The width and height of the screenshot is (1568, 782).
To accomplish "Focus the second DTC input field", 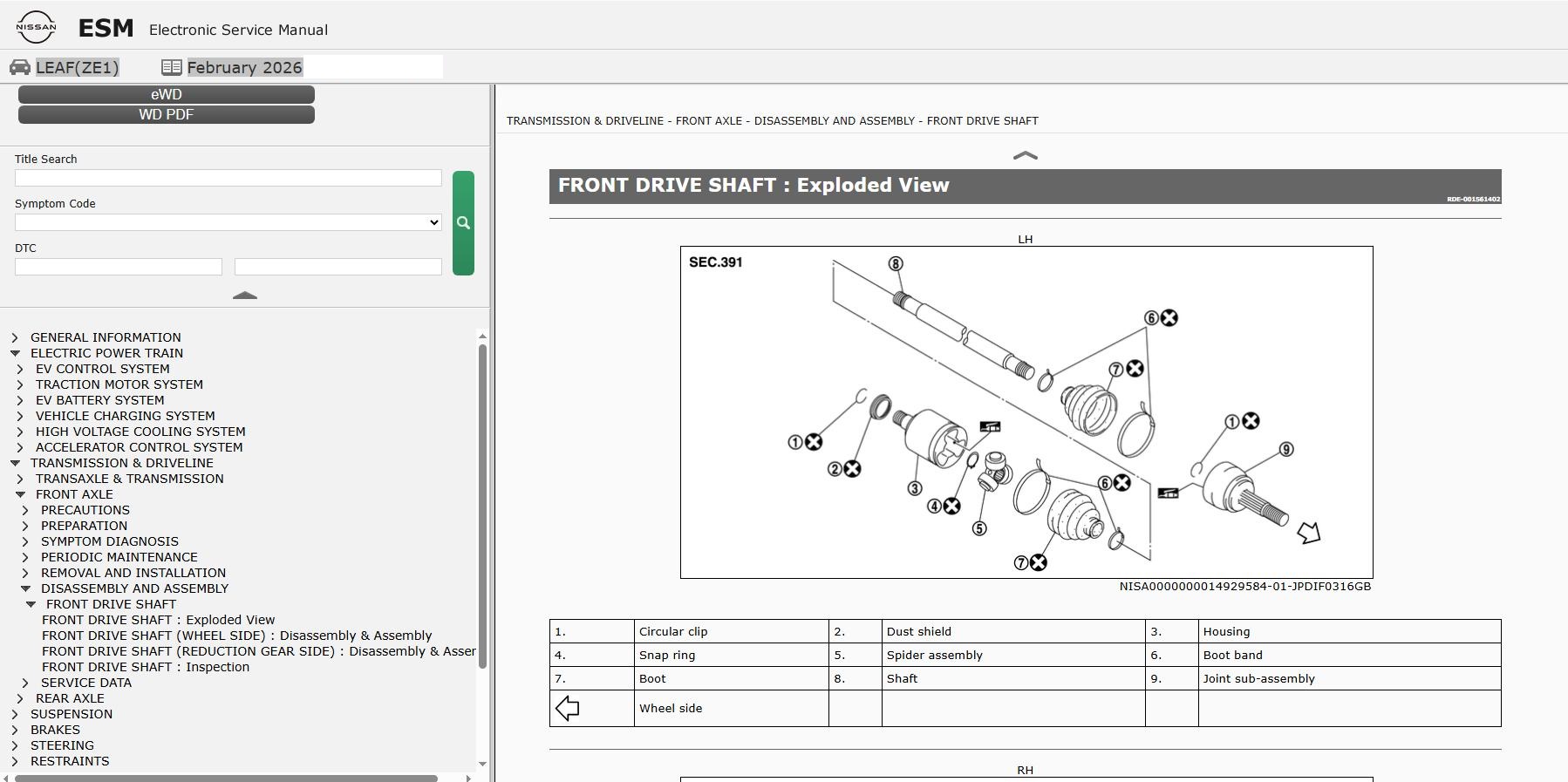I will point(338,267).
